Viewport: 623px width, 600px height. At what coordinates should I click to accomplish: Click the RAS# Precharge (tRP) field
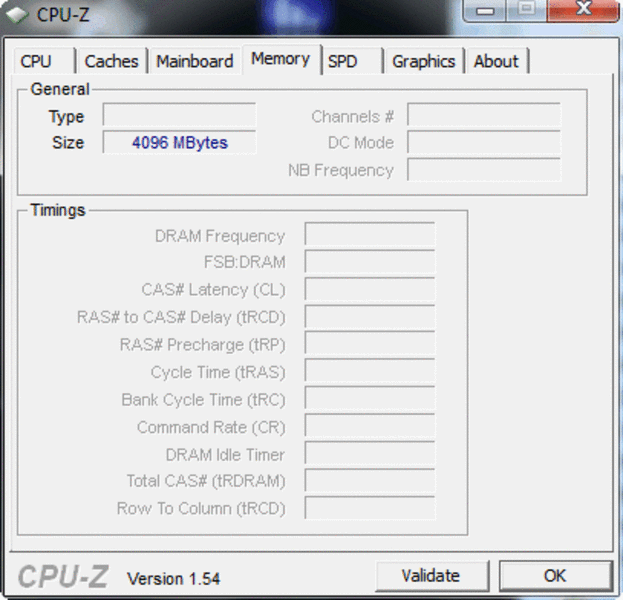[x=370, y=343]
